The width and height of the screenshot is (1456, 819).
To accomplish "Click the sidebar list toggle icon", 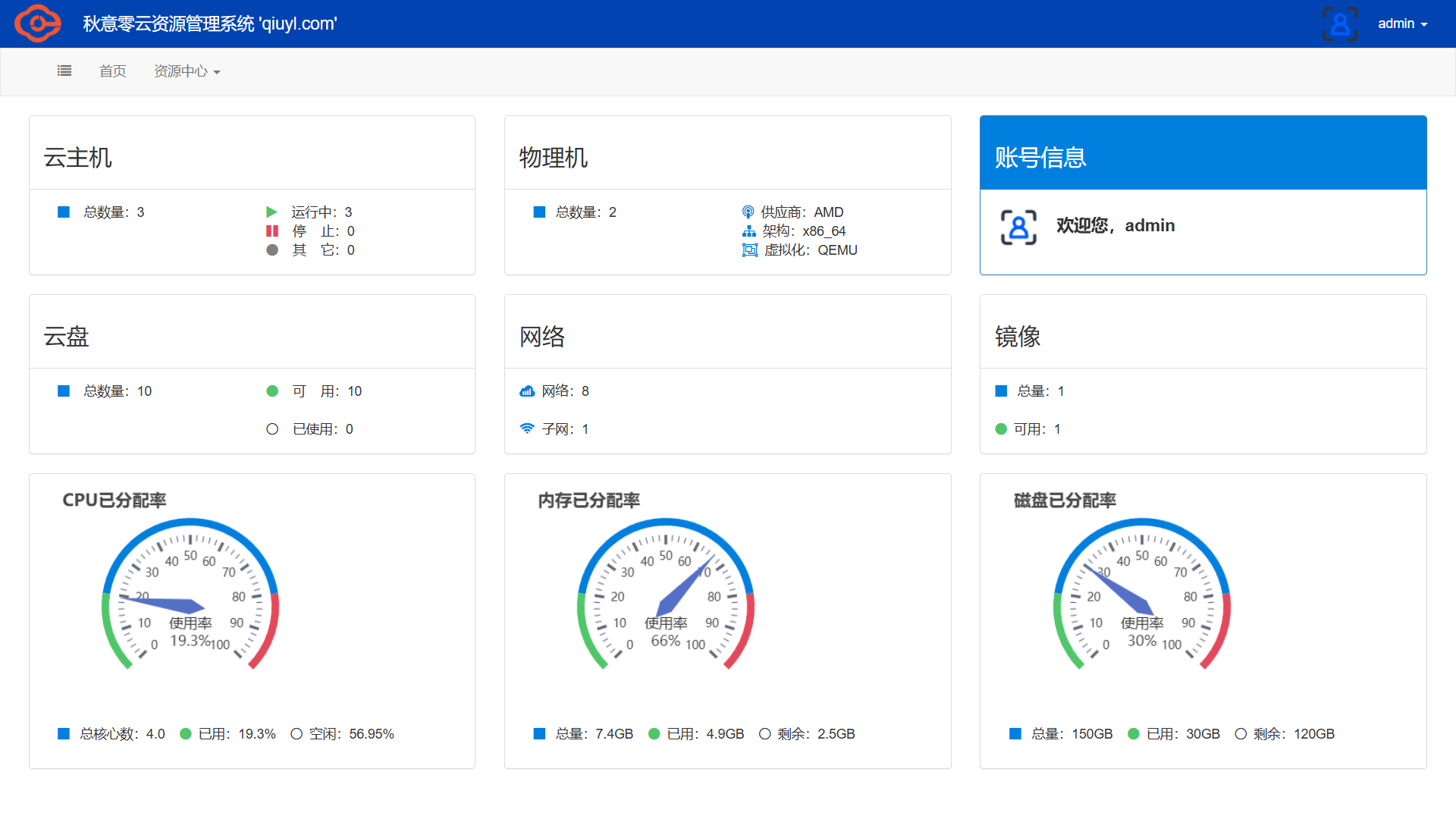I will (x=64, y=71).
